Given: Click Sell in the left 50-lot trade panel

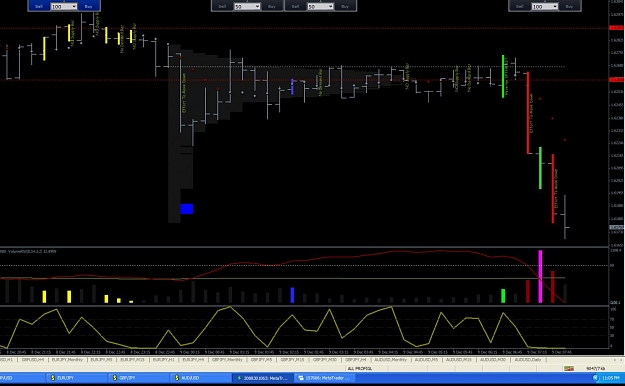Looking at the screenshot, I should (222, 6).
